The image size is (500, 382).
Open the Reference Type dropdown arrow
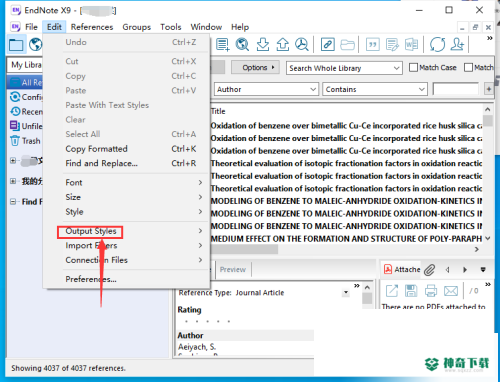346,293
